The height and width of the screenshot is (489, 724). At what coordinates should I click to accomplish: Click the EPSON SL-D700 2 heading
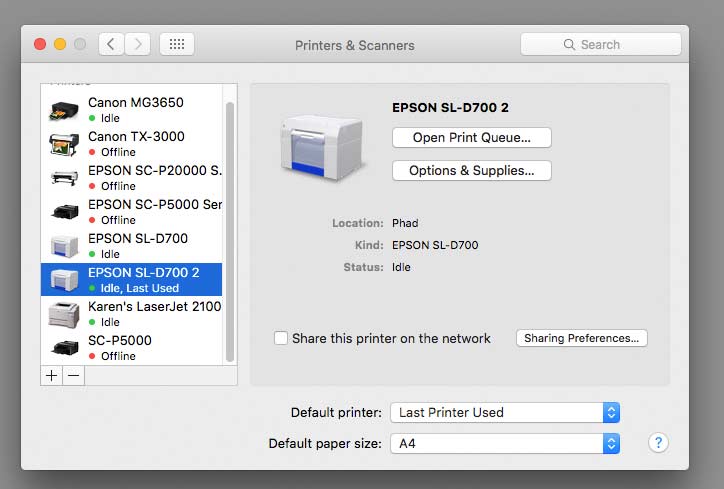pos(450,108)
